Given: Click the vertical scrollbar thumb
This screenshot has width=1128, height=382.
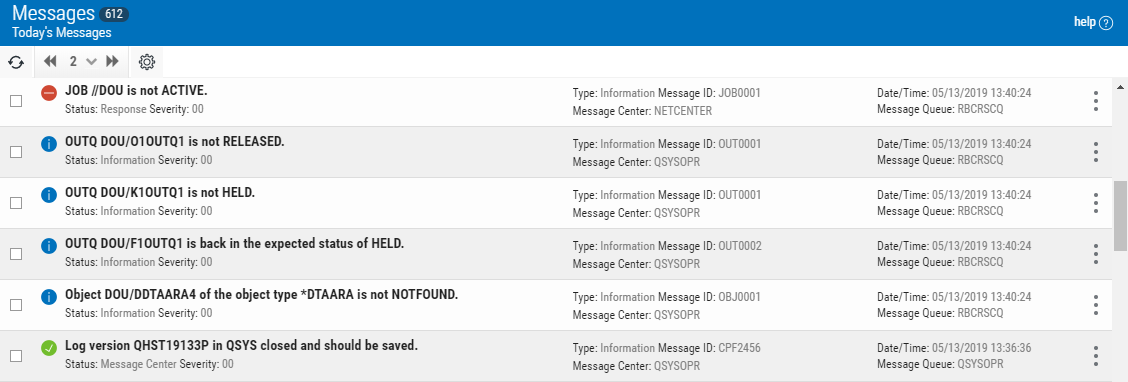Looking at the screenshot, I should (x=1121, y=215).
